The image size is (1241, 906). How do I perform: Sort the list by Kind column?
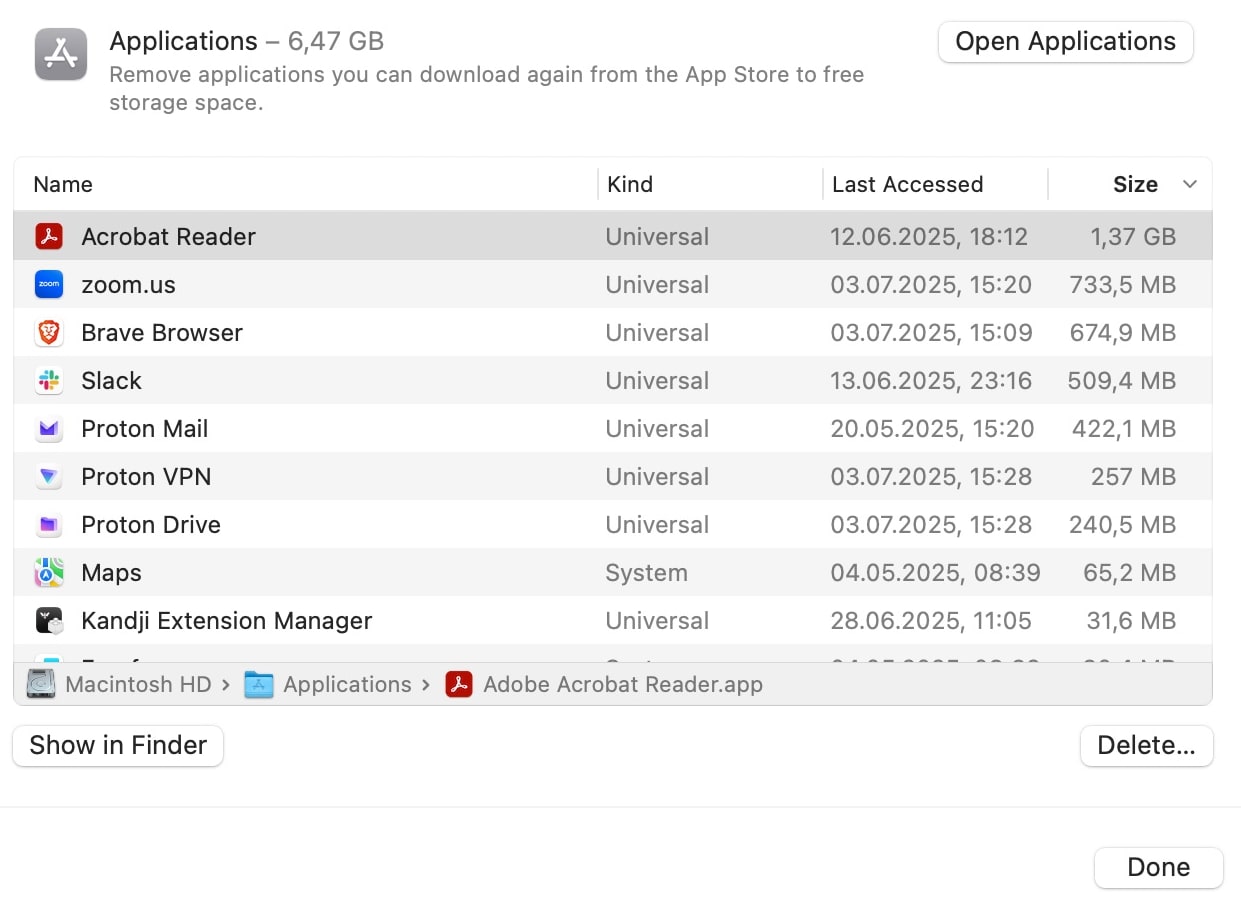point(630,185)
